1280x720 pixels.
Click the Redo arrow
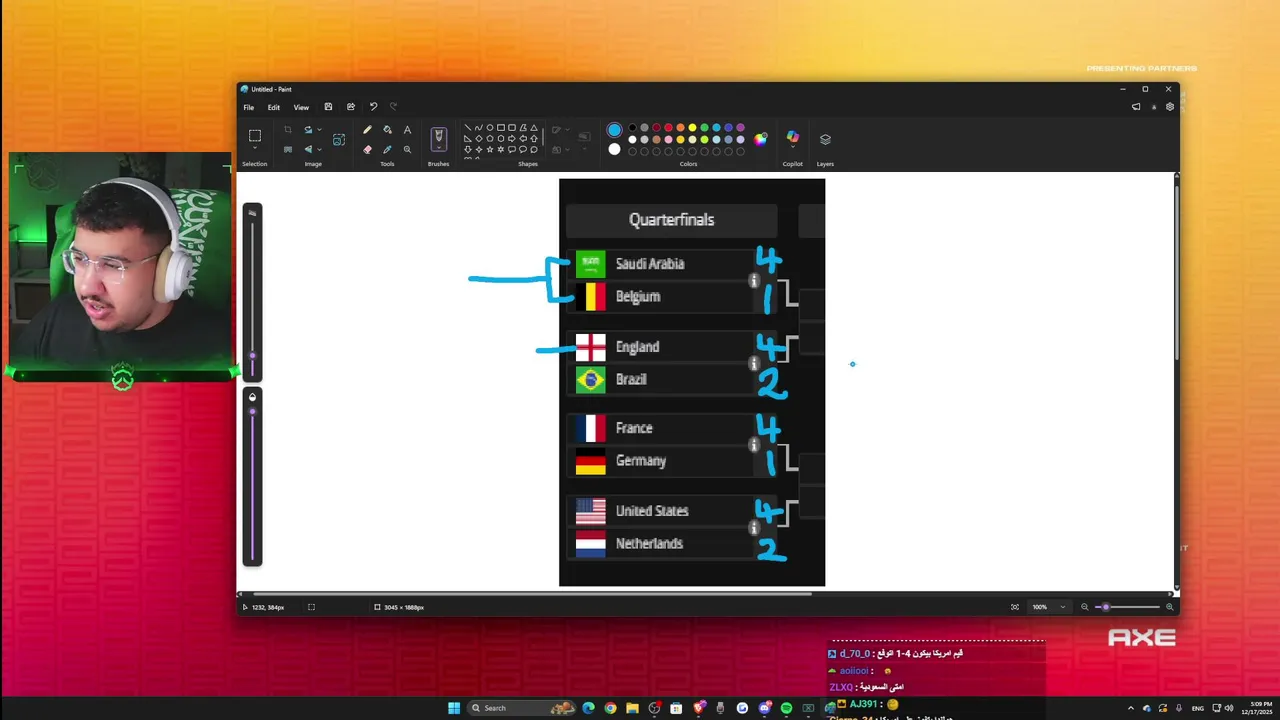(393, 107)
